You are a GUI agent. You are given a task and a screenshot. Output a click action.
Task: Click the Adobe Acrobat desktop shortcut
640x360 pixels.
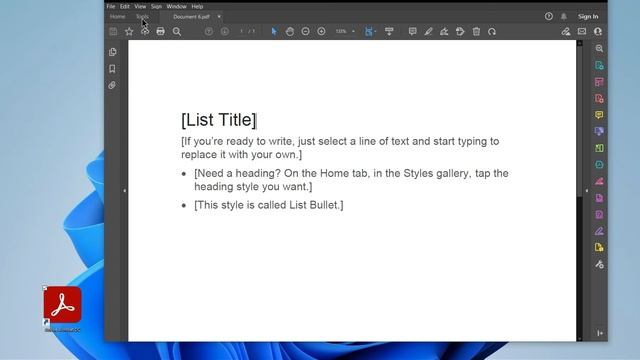point(62,309)
